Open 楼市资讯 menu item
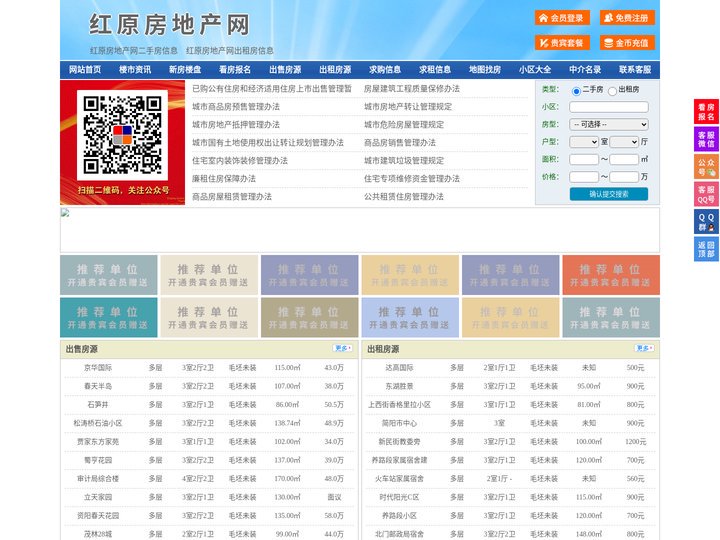Image resolution: width=720 pixels, height=540 pixels. (135, 70)
